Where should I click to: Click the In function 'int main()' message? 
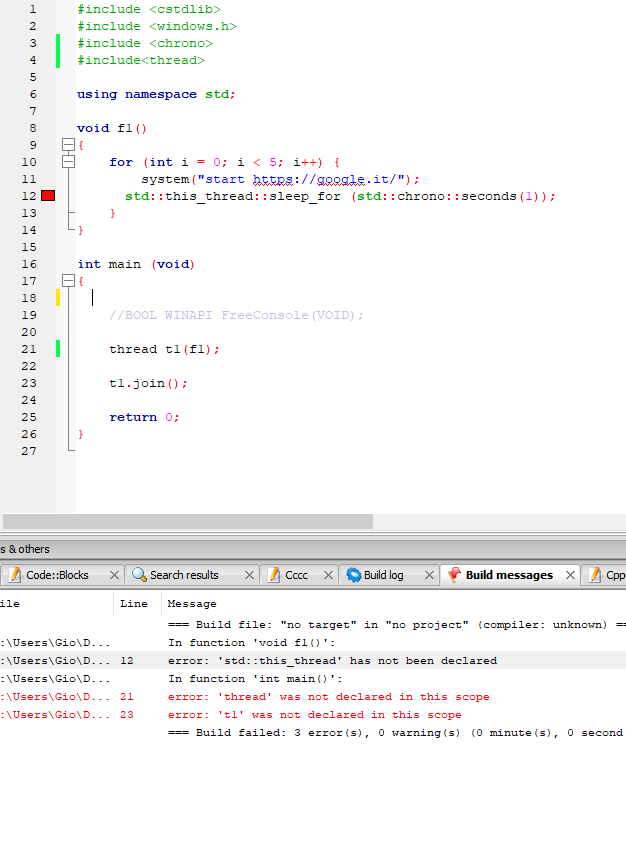tap(255, 679)
